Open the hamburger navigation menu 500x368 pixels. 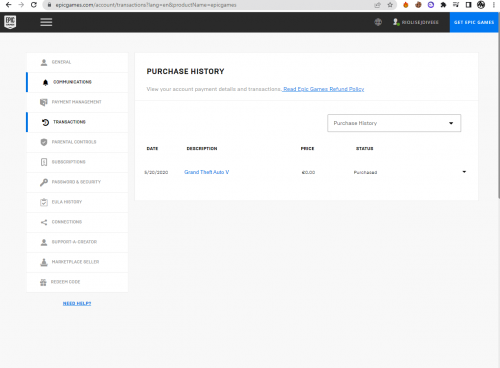tap(46, 22)
